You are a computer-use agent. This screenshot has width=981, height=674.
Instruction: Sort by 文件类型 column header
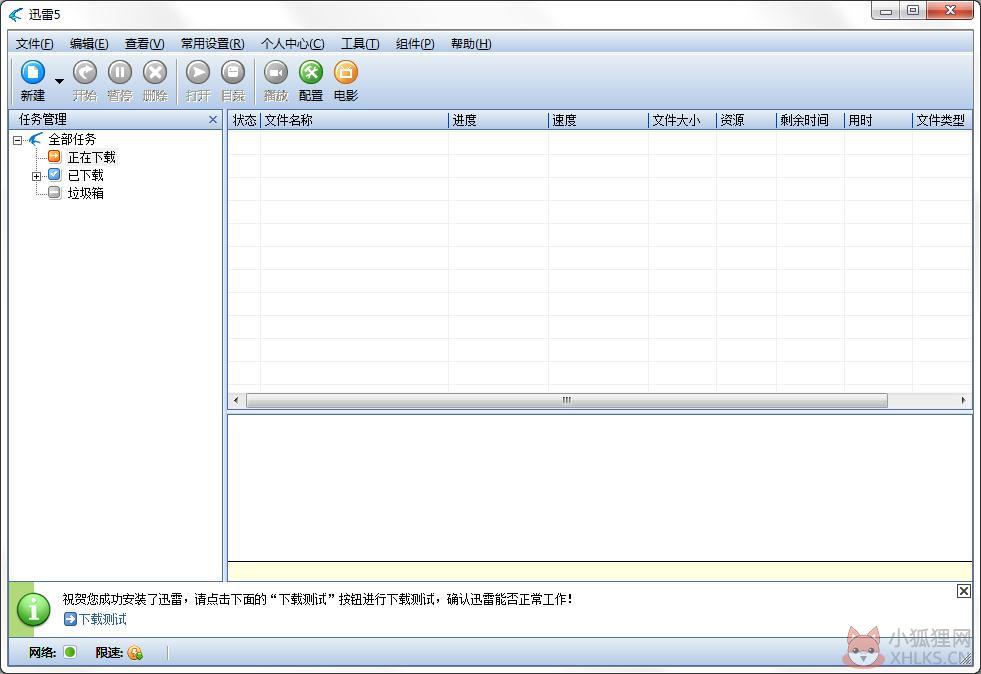point(942,120)
